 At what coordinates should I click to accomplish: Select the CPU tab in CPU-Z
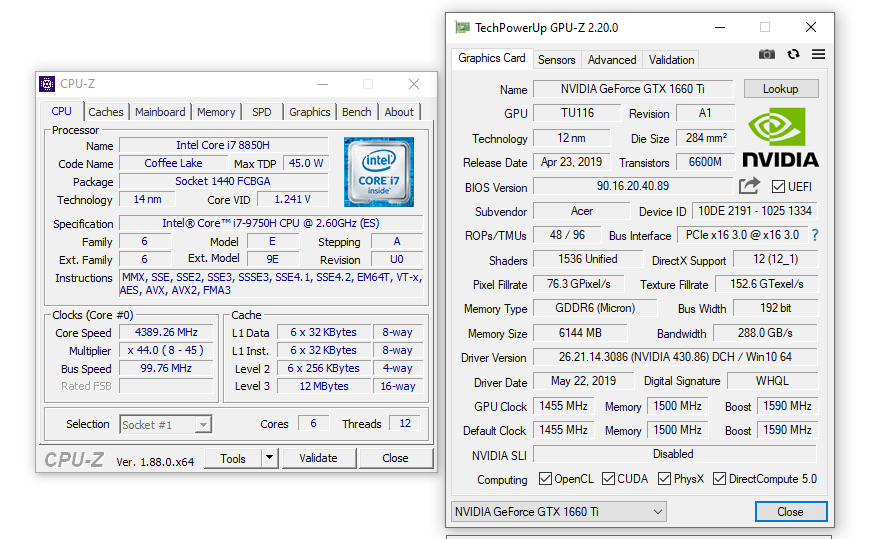(x=62, y=111)
